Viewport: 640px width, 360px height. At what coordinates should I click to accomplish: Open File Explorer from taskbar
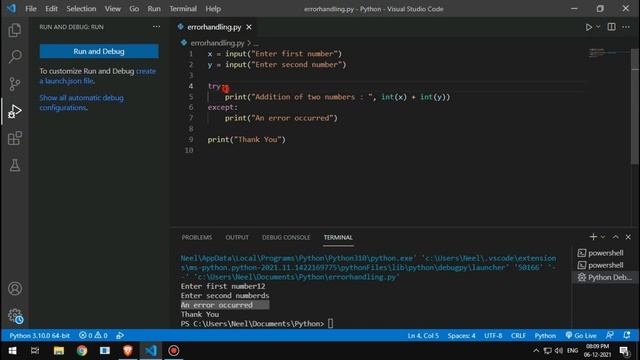59,351
